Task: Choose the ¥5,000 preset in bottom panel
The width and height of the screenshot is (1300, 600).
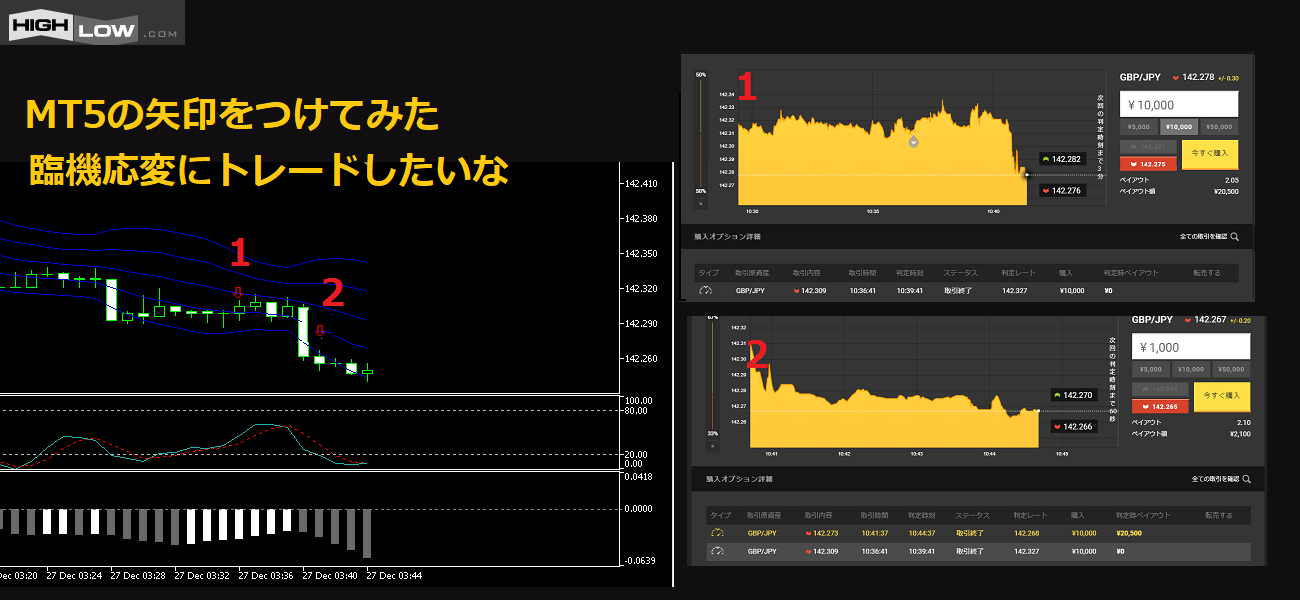Action: pyautogui.click(x=1151, y=370)
